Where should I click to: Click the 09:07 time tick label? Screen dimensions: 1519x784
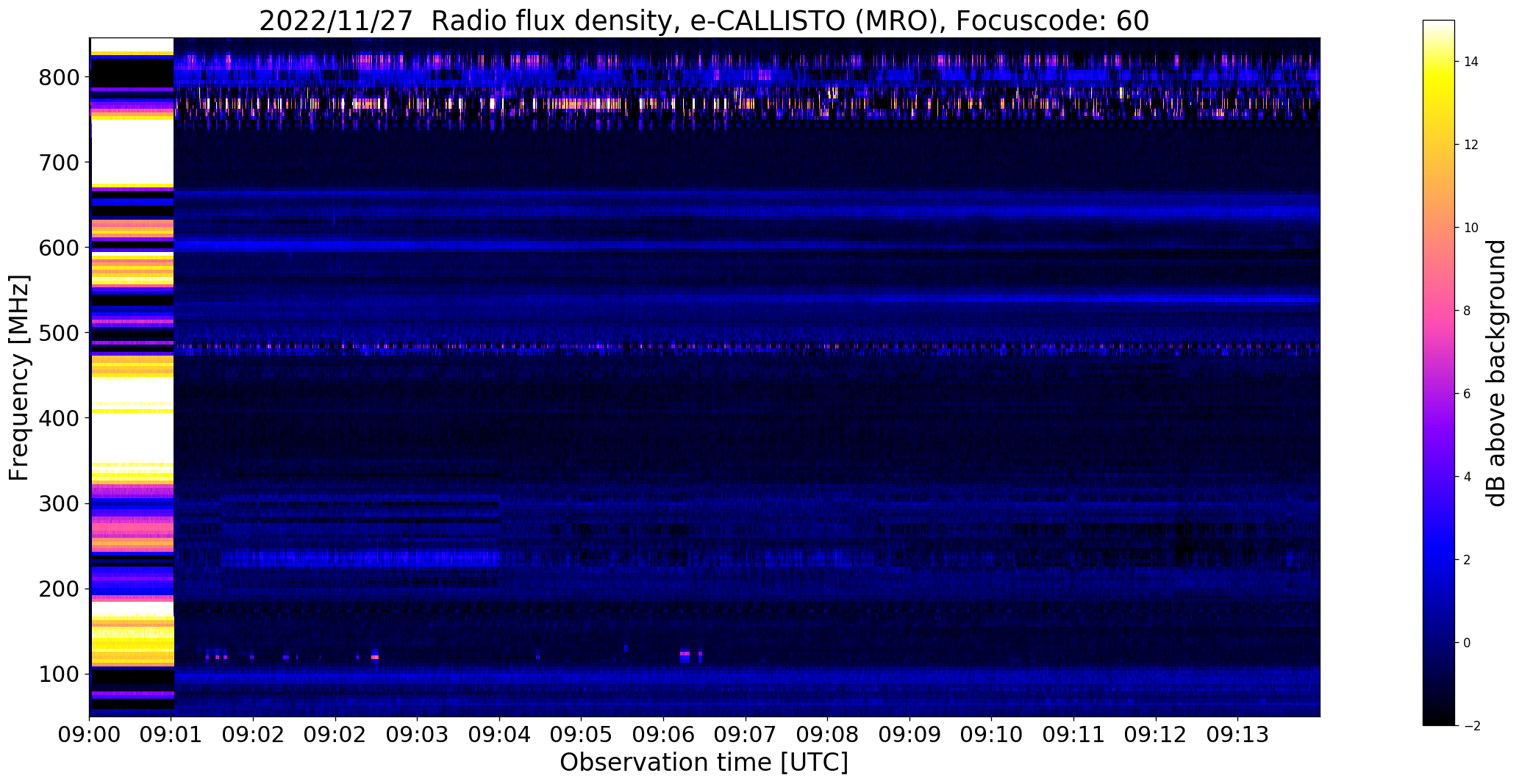746,735
